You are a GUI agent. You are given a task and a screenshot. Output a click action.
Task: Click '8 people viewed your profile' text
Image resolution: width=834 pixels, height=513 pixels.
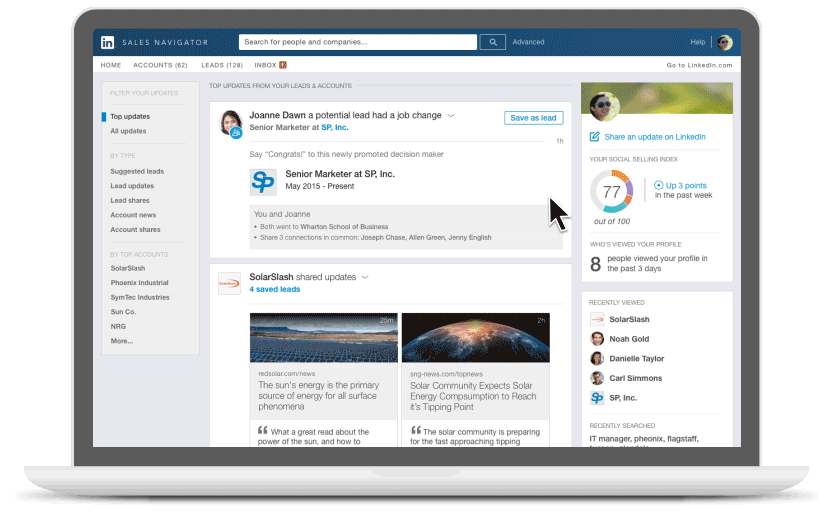tap(649, 263)
